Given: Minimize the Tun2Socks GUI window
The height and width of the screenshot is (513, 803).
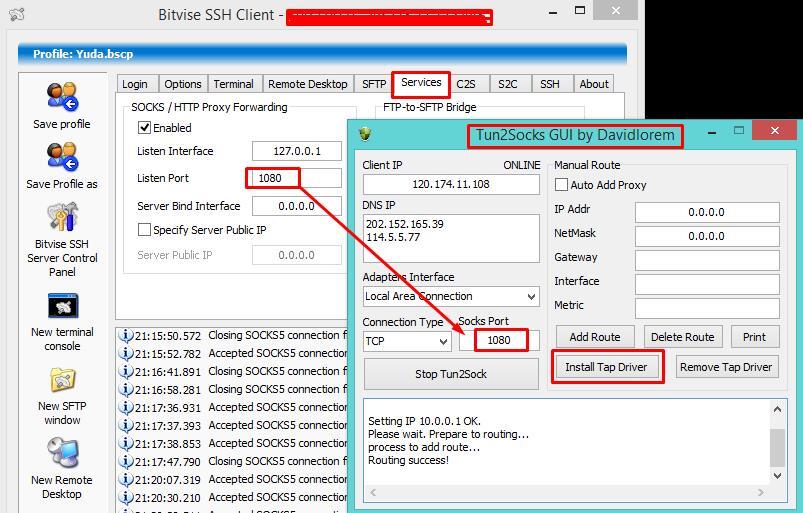Looking at the screenshot, I should (x=712, y=133).
